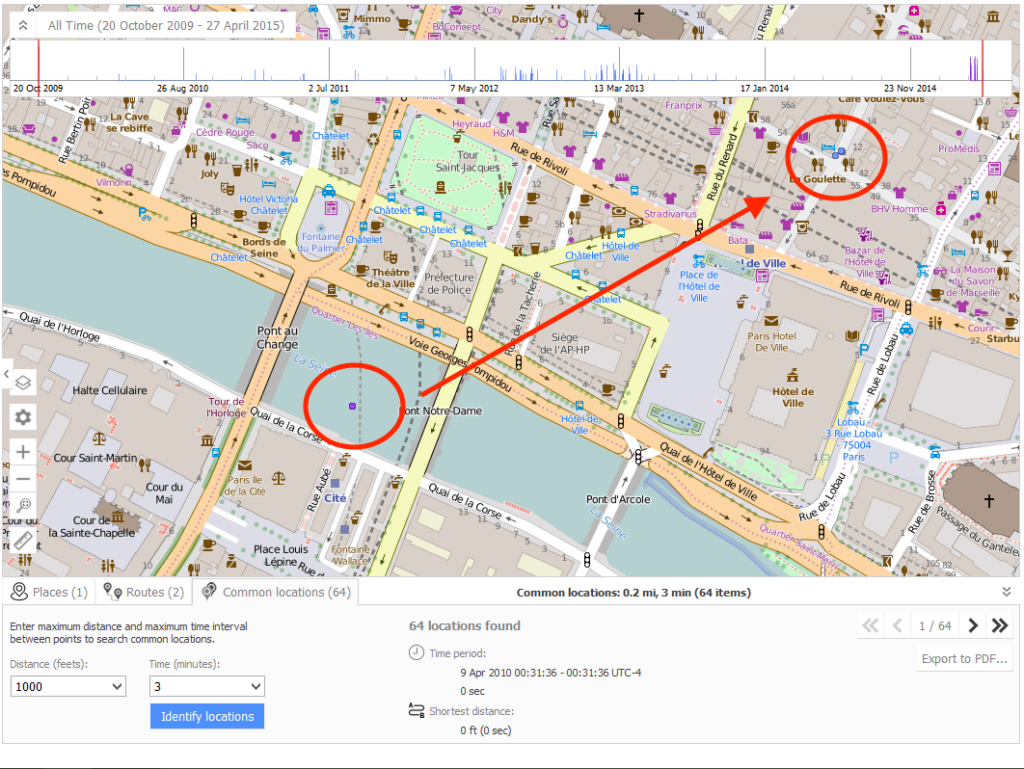Open map settings gear
Viewport: 1024px width, 769px height.
(23, 417)
